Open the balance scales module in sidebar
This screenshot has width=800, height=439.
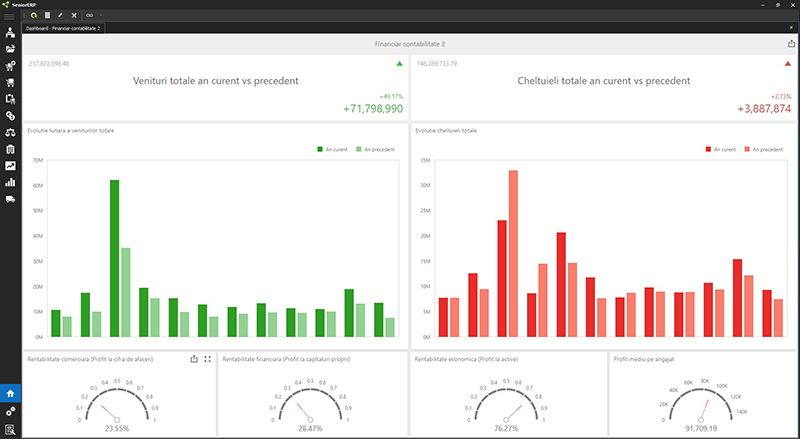click(10, 132)
